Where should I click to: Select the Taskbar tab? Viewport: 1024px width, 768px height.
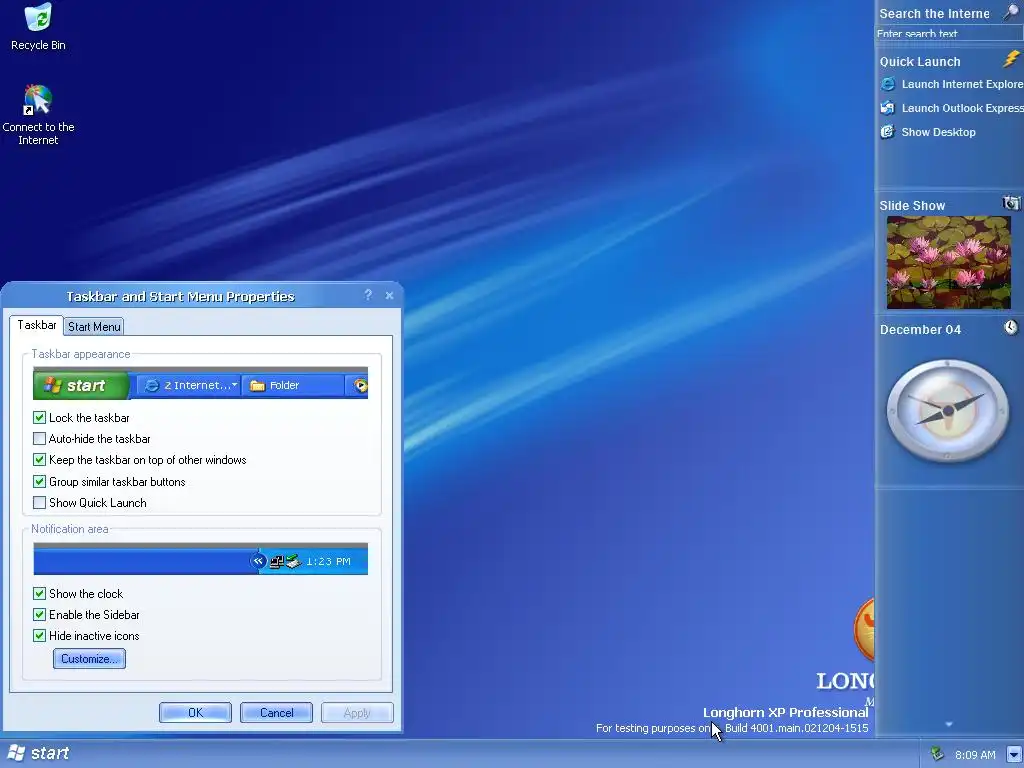point(37,325)
